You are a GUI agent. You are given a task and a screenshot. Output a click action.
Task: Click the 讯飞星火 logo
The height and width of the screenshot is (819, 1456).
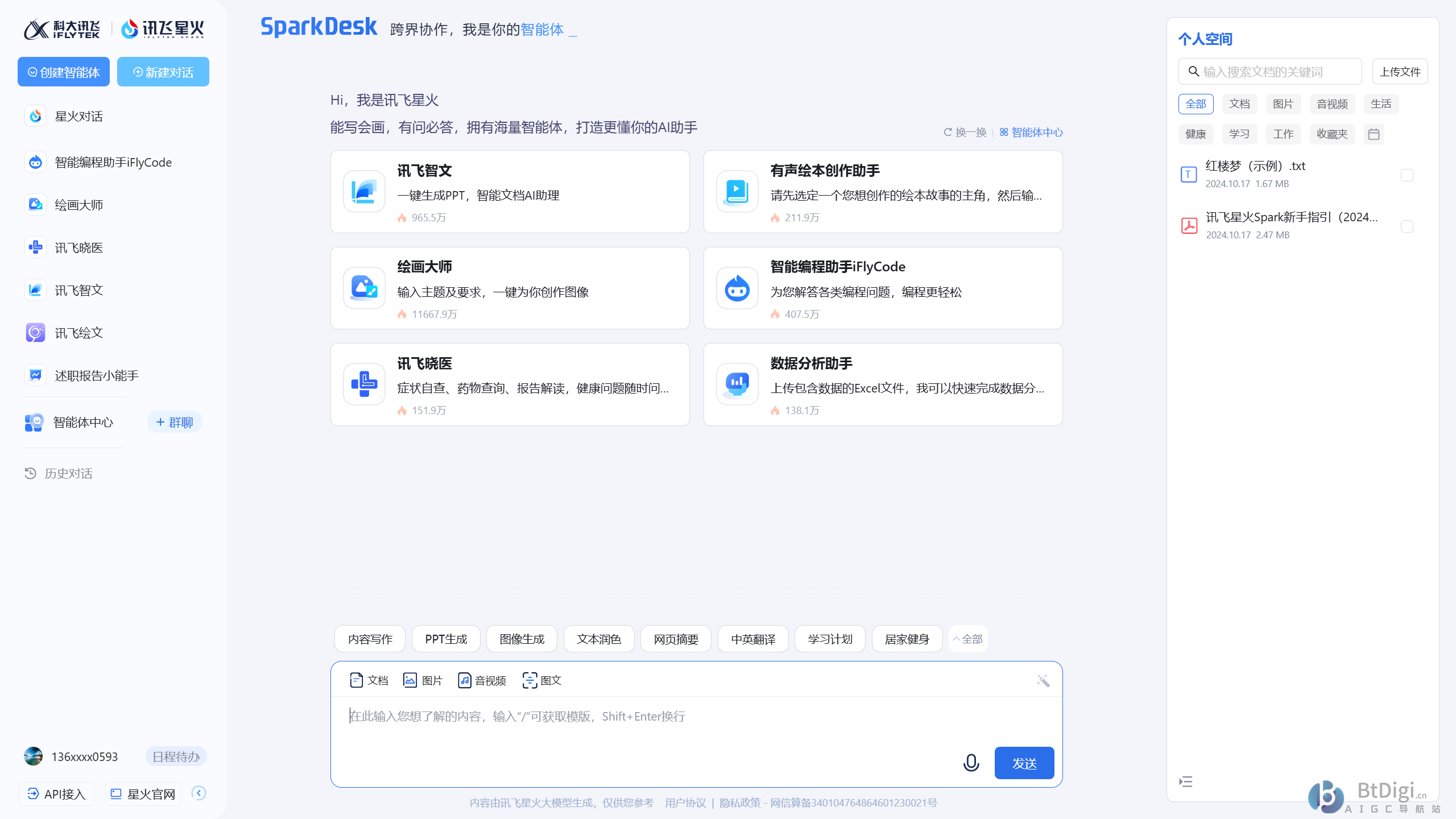click(163, 28)
